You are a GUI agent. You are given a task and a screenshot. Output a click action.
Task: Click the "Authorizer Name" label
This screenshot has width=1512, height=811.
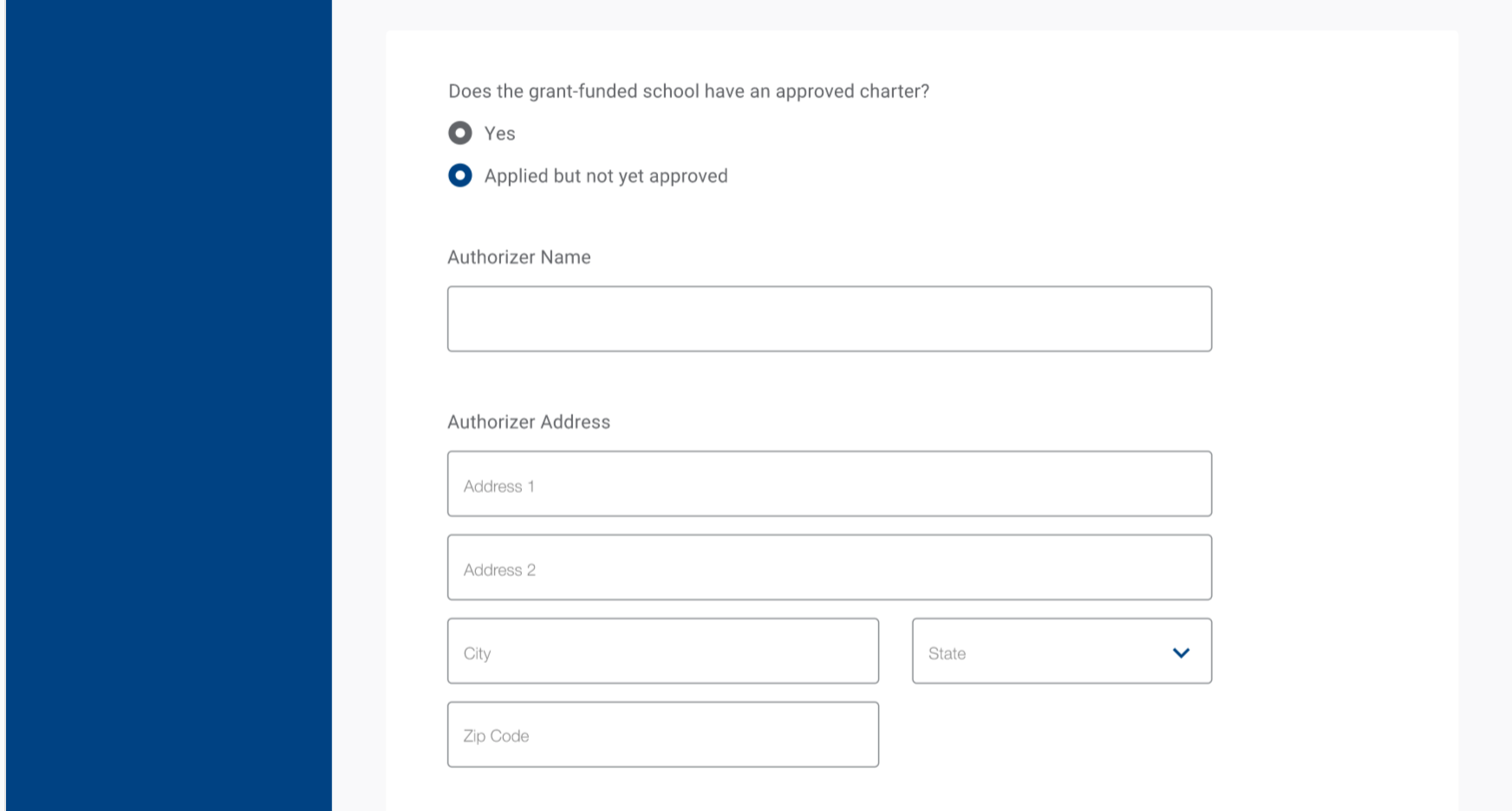[518, 257]
